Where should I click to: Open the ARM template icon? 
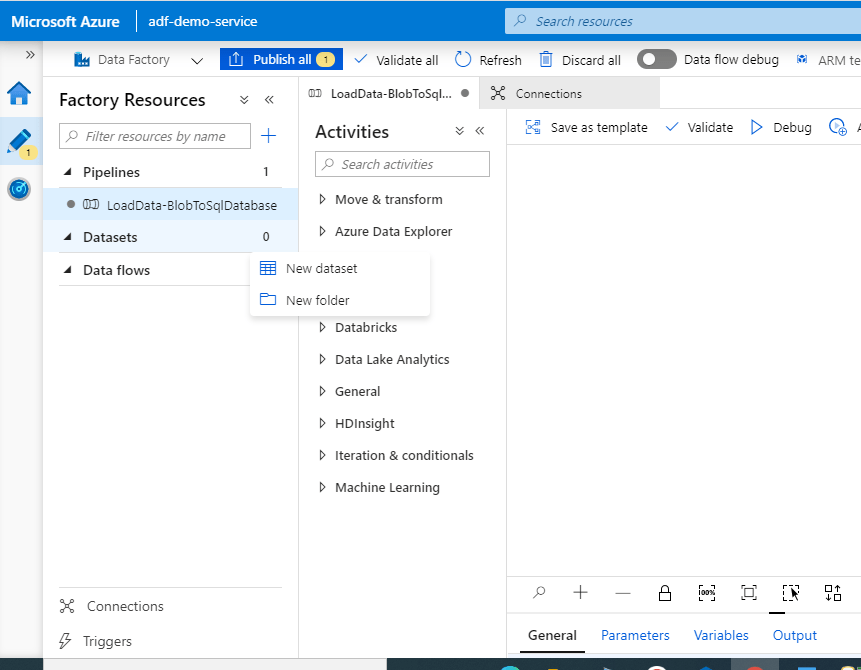802,59
